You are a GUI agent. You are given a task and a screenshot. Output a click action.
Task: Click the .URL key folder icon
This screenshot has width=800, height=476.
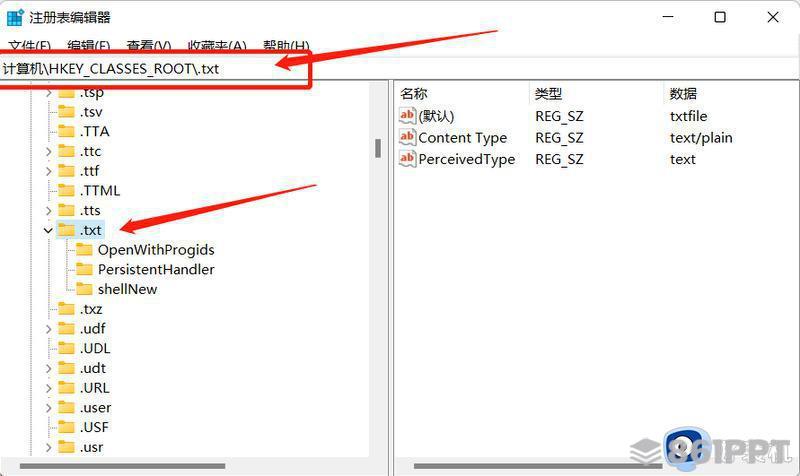66,388
